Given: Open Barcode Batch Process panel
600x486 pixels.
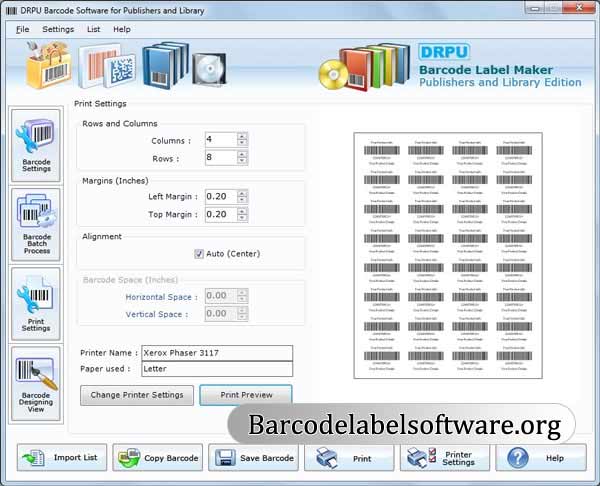Looking at the screenshot, I should pyautogui.click(x=36, y=225).
